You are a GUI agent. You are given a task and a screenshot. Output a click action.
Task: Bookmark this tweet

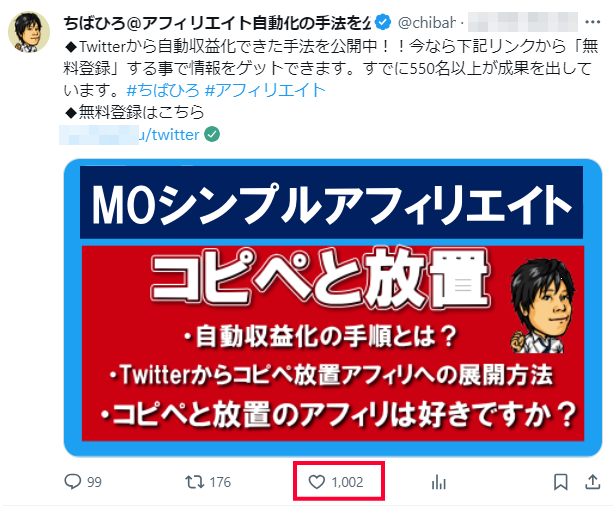(560, 482)
